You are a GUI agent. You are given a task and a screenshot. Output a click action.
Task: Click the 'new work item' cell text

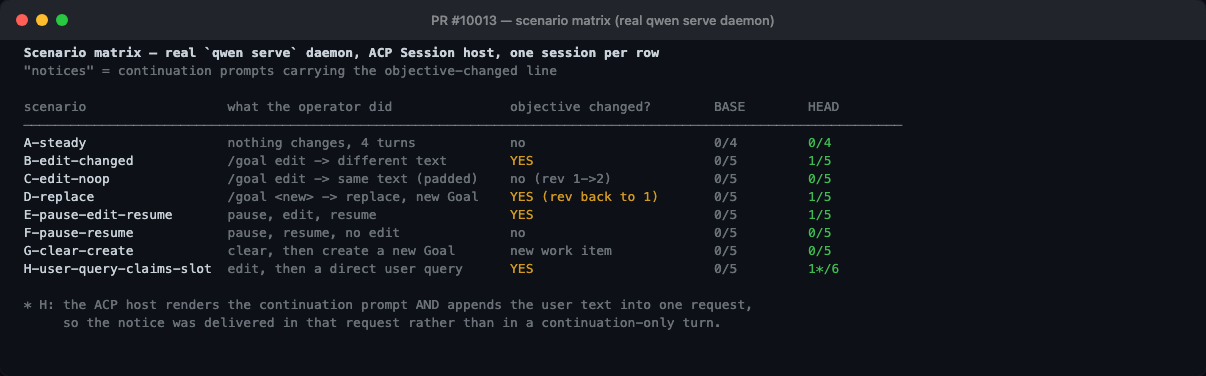pyautogui.click(x=561, y=251)
